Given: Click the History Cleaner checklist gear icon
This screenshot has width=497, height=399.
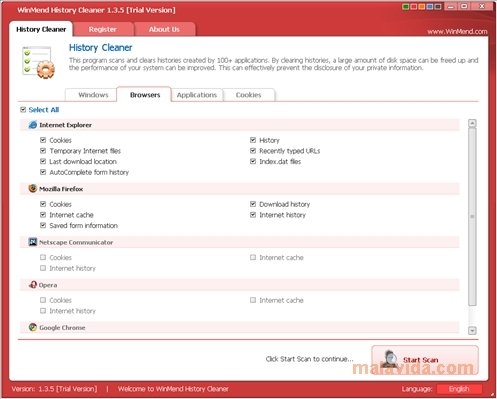Looking at the screenshot, I should coord(39,62).
